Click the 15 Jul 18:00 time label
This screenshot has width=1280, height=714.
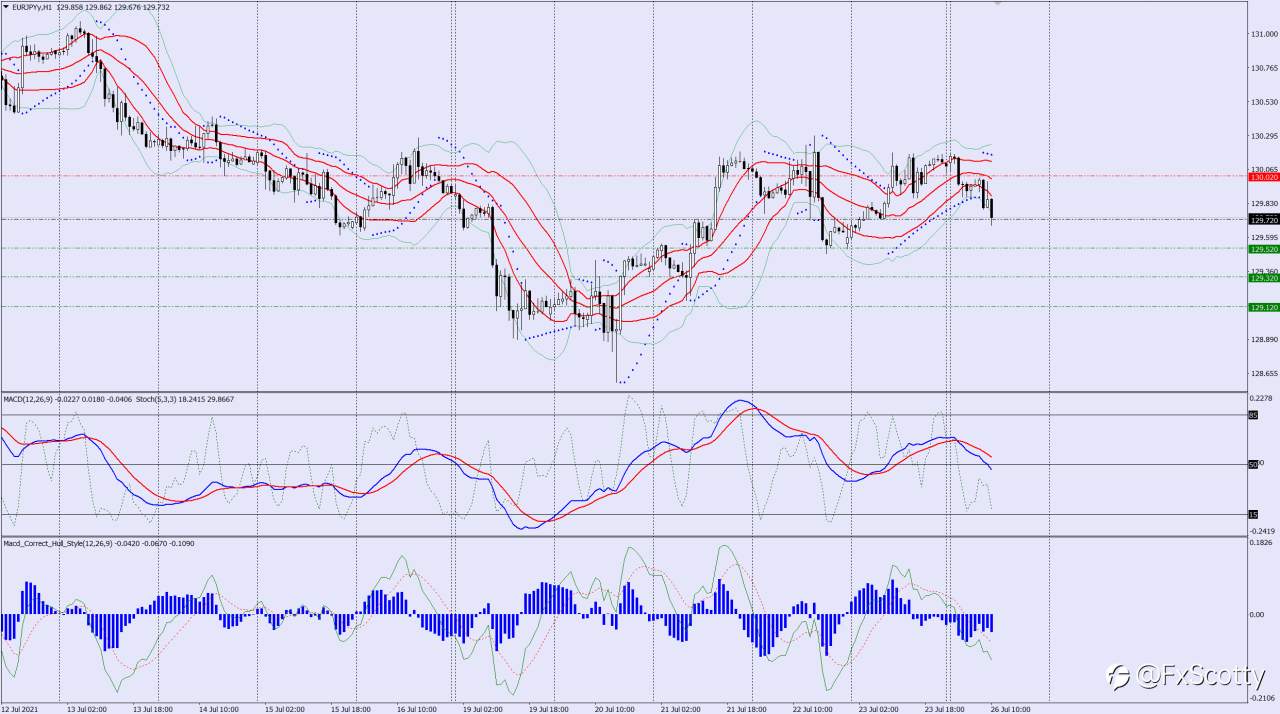pyautogui.click(x=351, y=708)
